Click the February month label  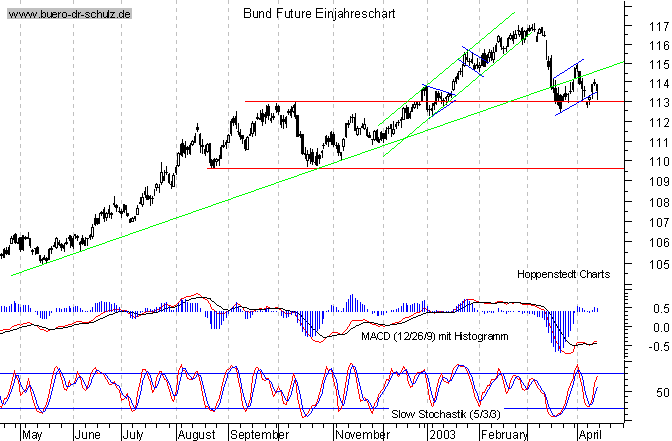coord(504,435)
